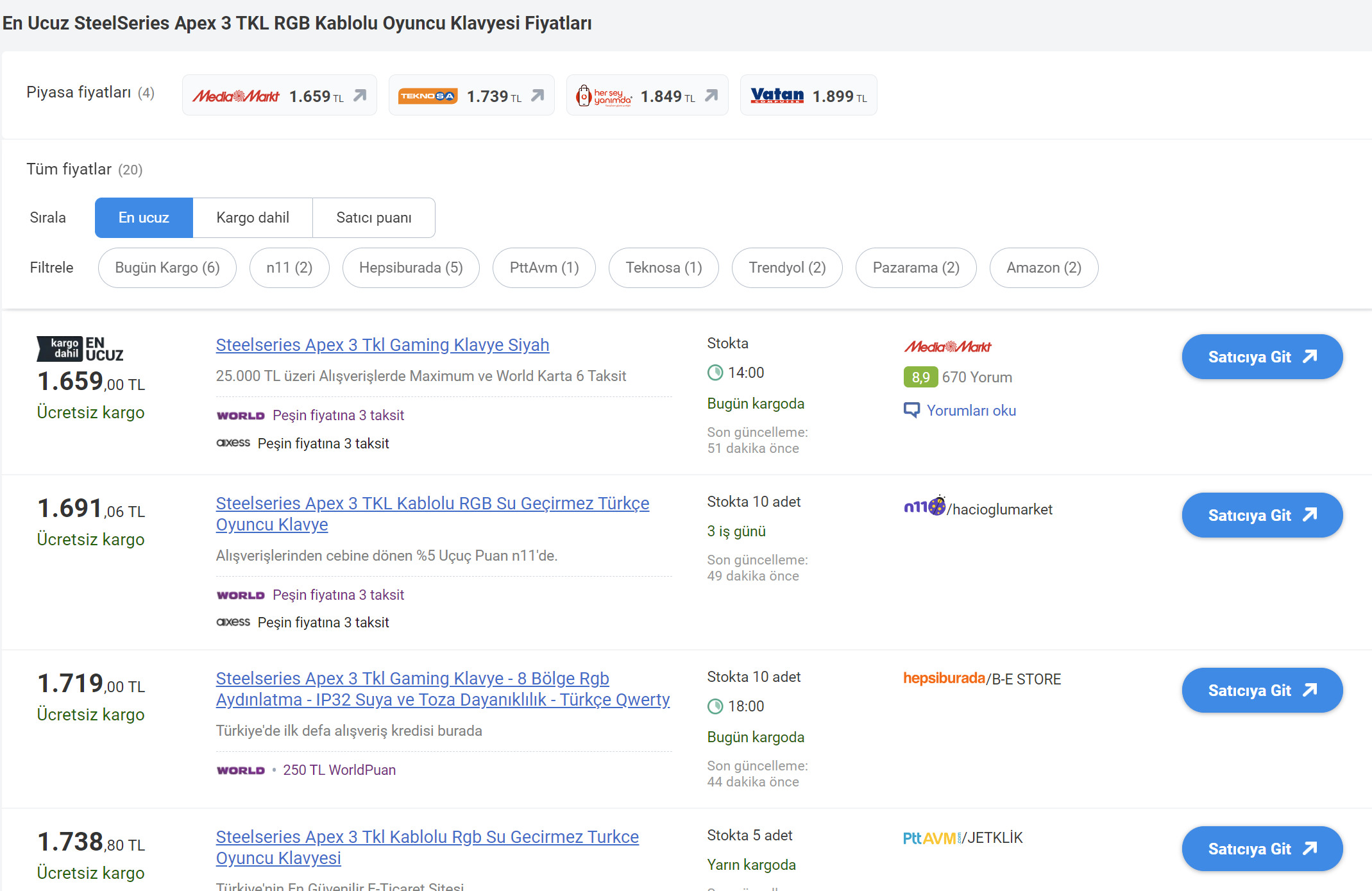The height and width of the screenshot is (891, 1372).
Task: Open Kablolu RGB Su Geçirmez Türkçe listing link
Action: (432, 514)
